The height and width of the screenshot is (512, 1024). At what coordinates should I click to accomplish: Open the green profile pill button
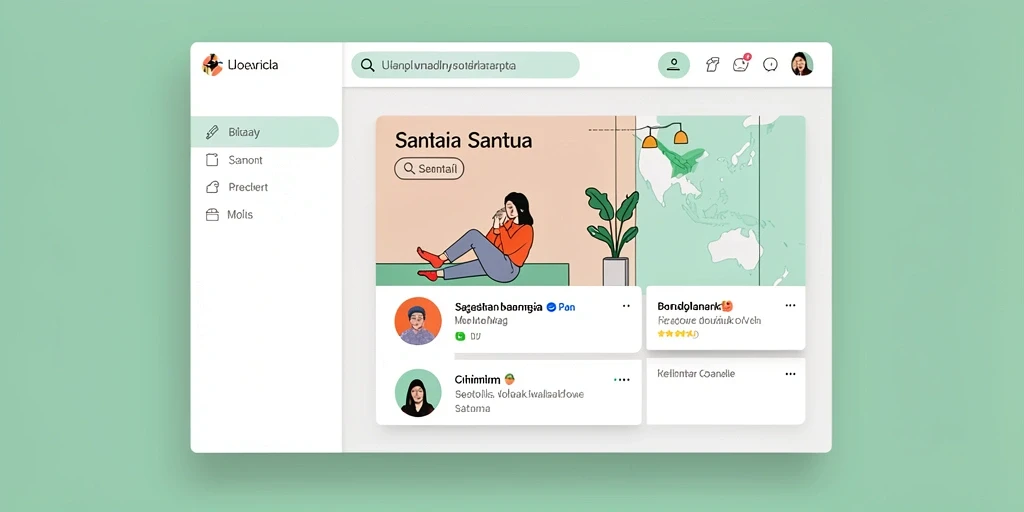click(673, 65)
